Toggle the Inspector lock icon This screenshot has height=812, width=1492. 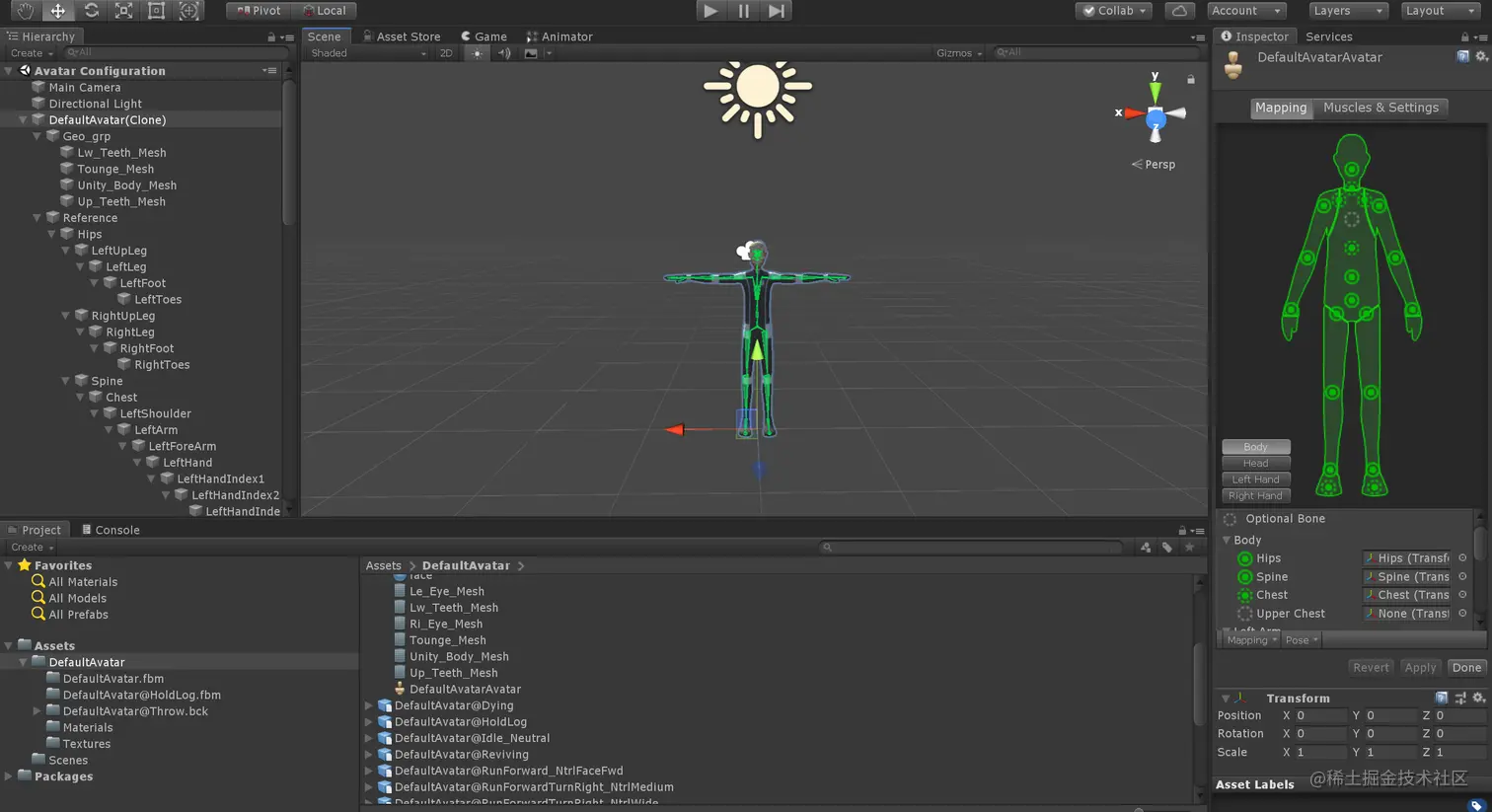click(1464, 37)
